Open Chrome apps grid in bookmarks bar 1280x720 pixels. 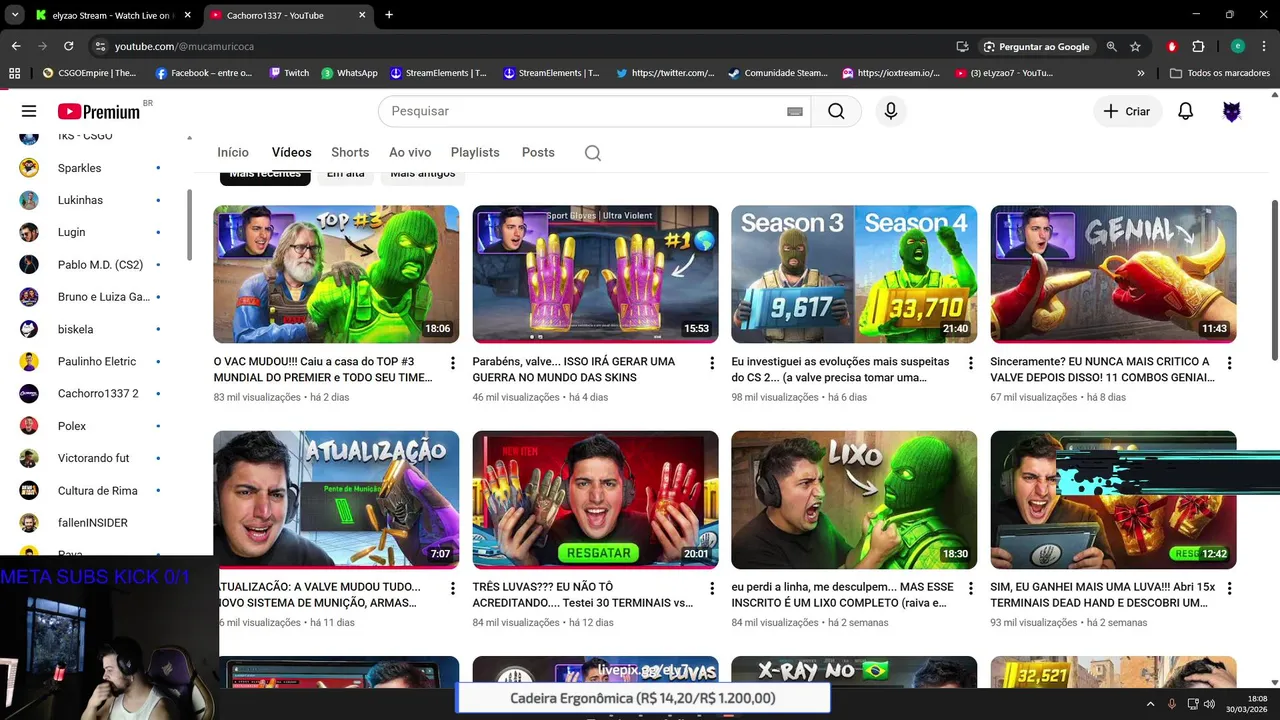click(14, 73)
